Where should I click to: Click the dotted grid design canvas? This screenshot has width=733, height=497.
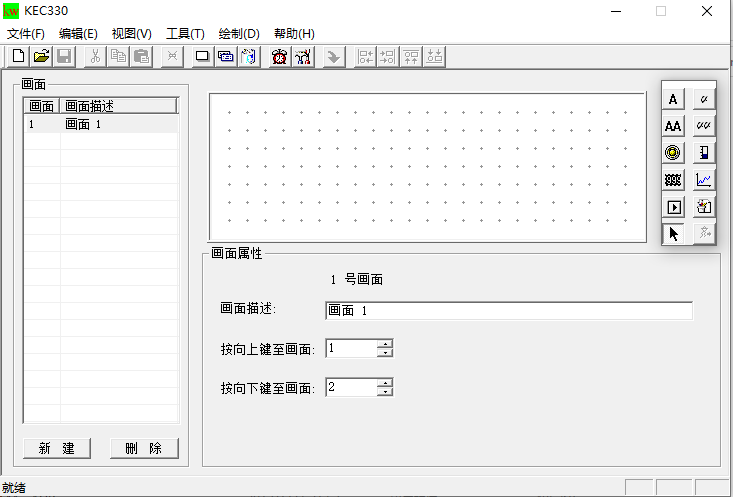point(427,167)
